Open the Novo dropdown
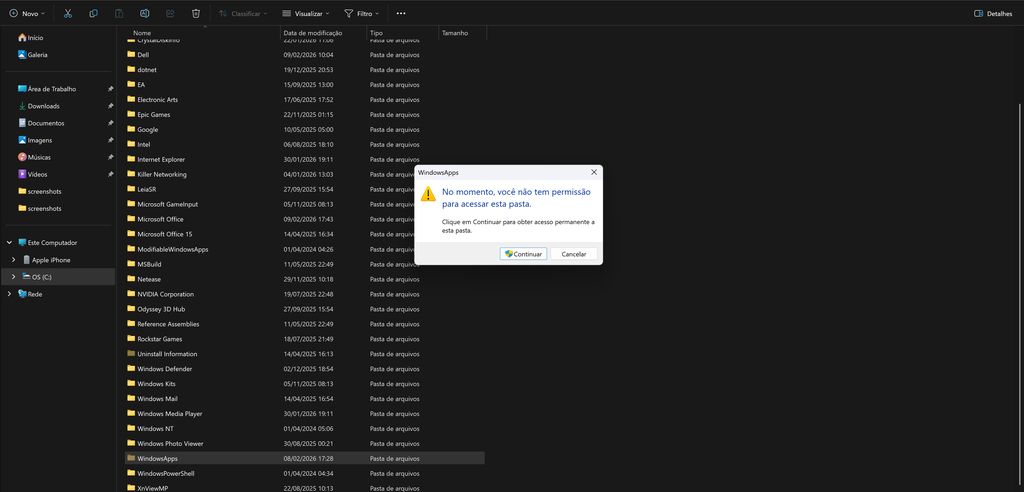Image resolution: width=1024 pixels, height=492 pixels. click(x=27, y=13)
